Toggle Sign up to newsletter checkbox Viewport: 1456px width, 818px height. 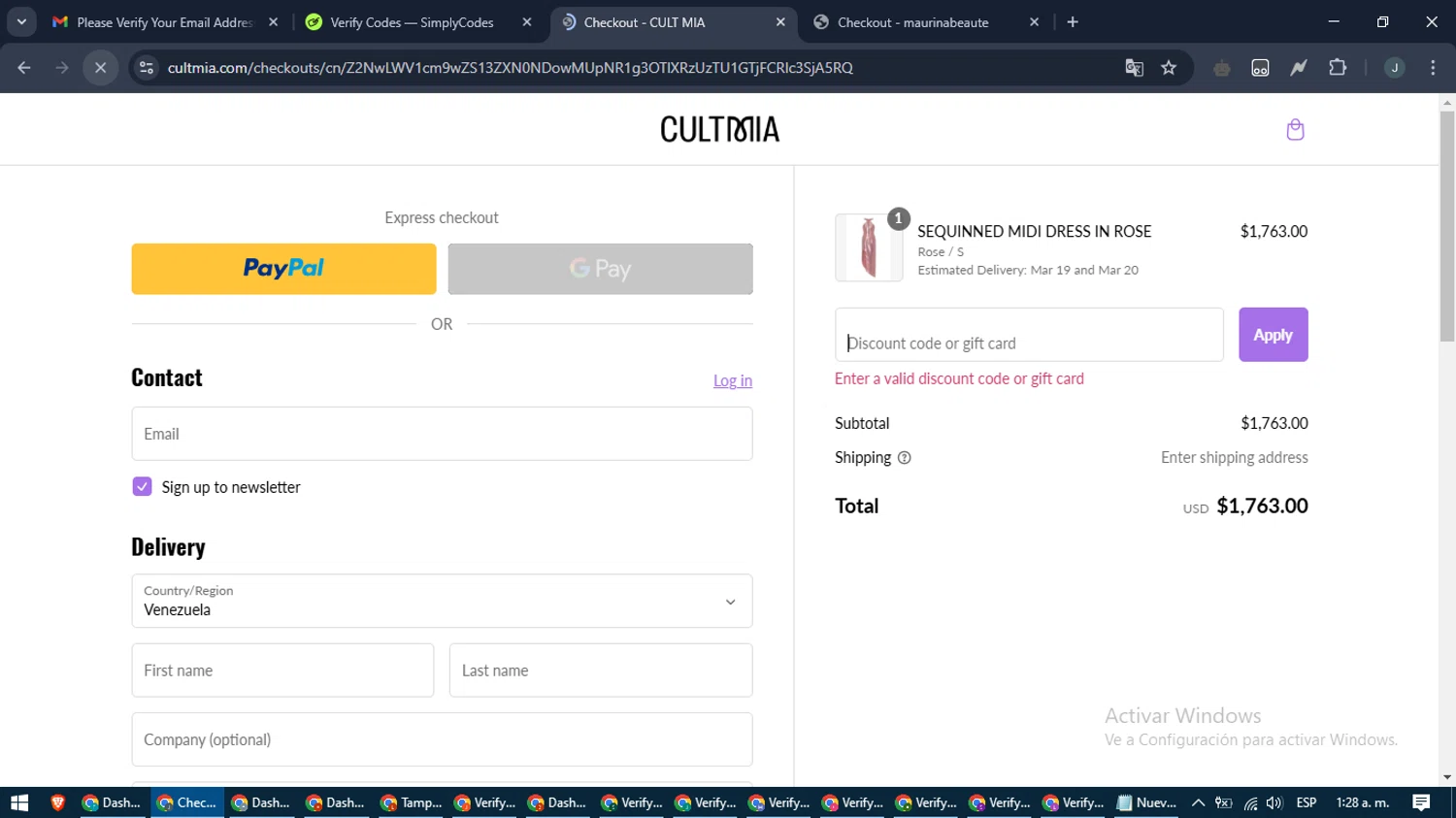tap(142, 487)
